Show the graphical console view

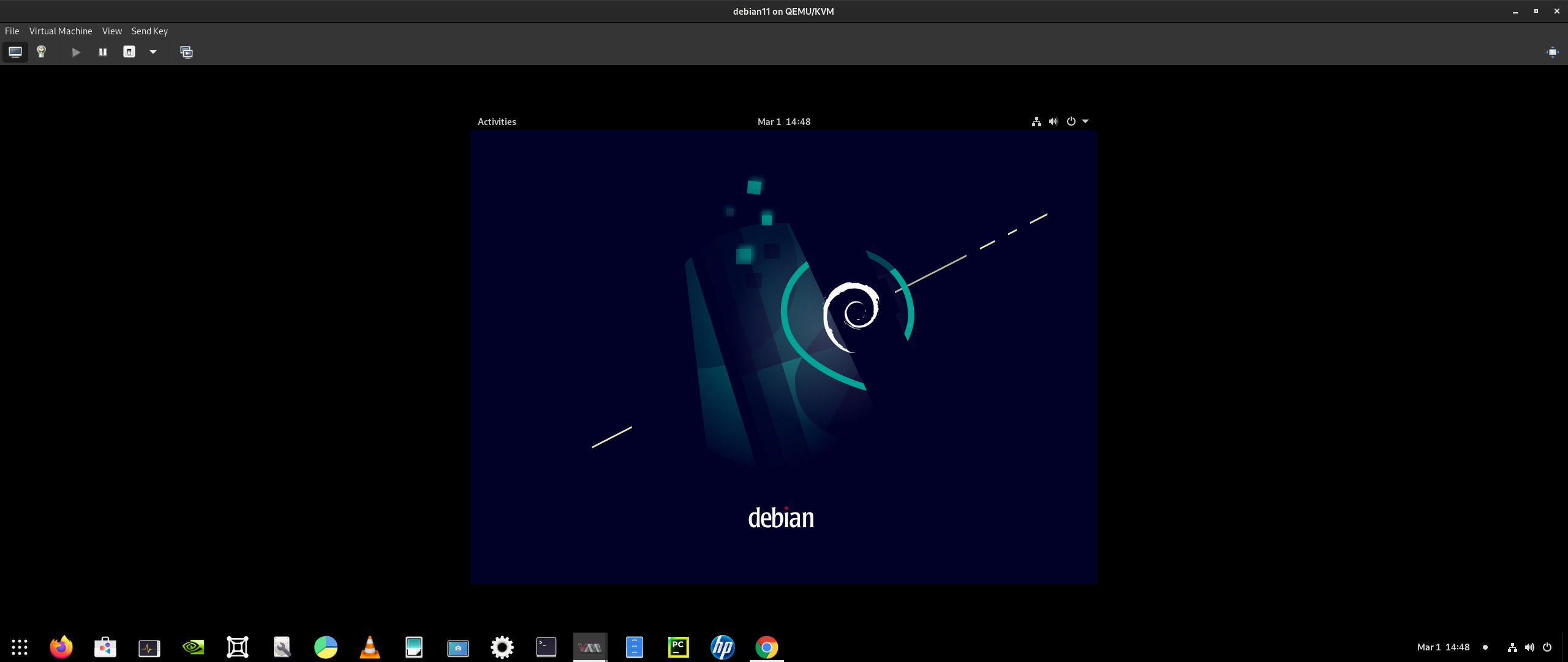(x=15, y=52)
